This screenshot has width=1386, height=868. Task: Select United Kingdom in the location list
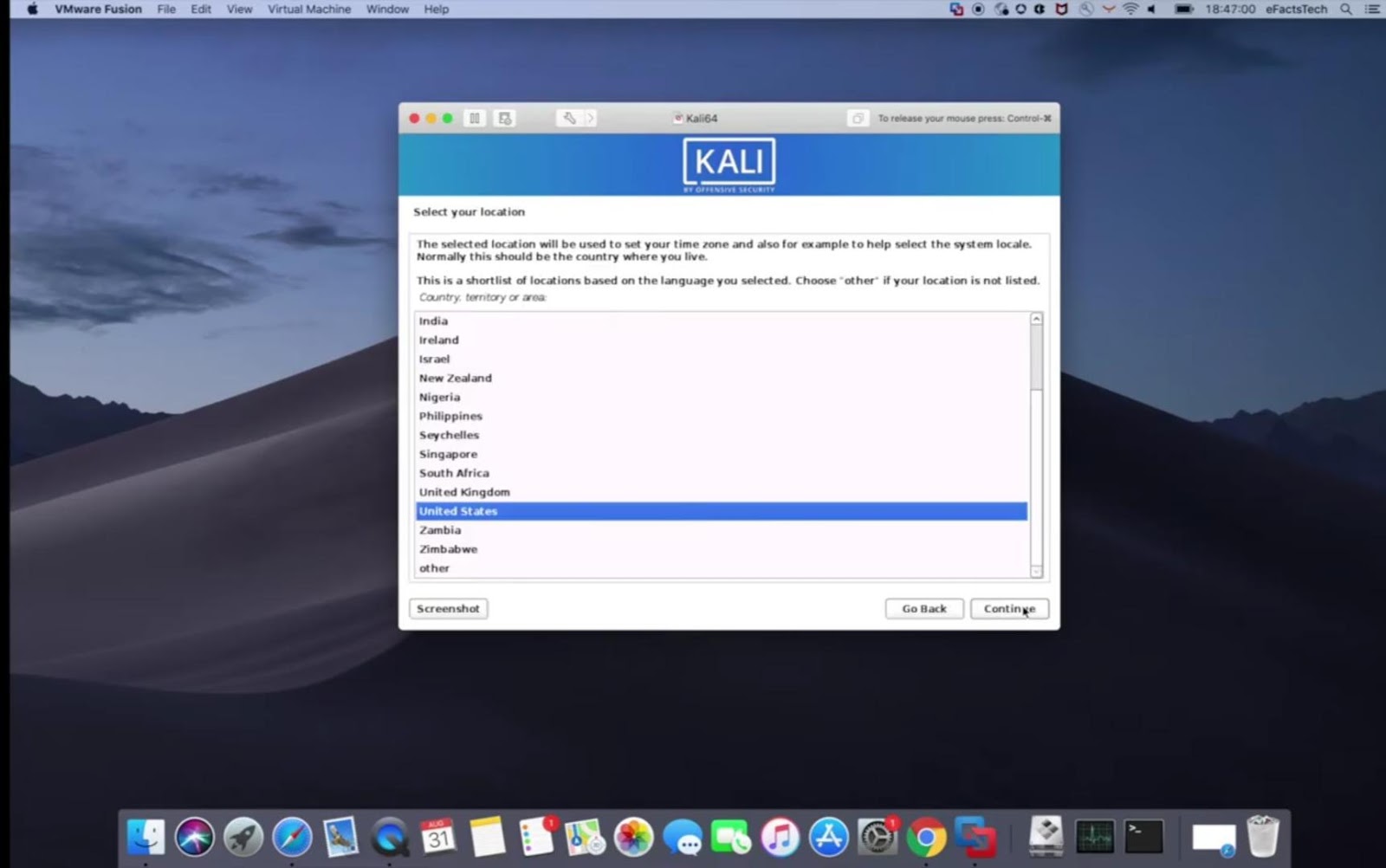pyautogui.click(x=722, y=492)
